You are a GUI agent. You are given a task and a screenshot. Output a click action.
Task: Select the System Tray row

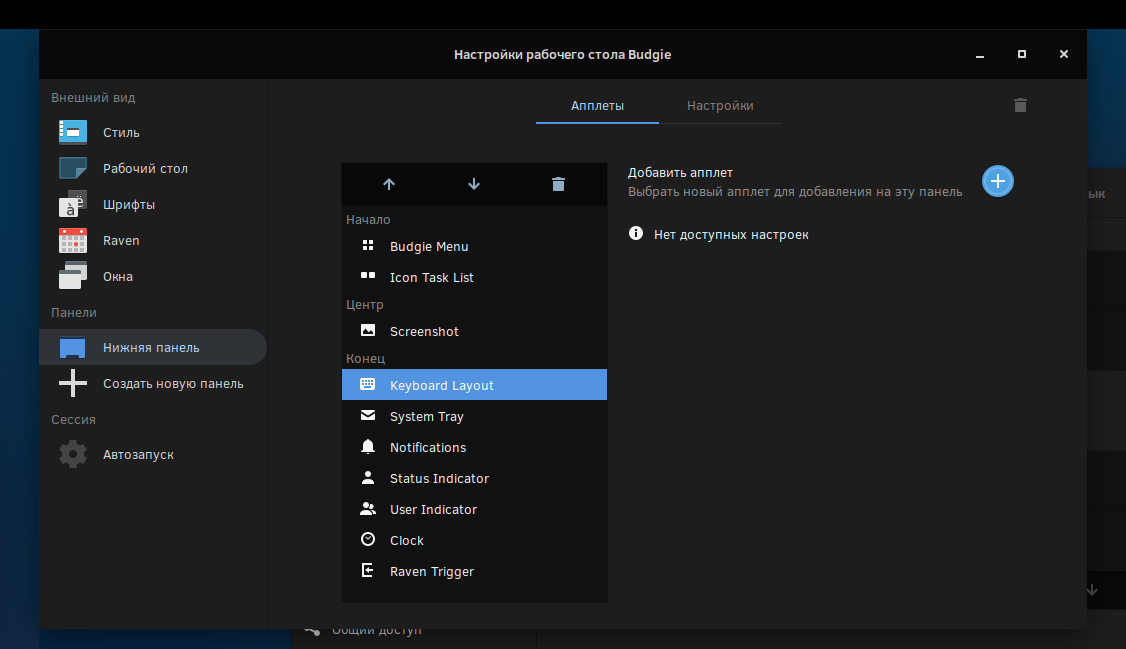[x=474, y=416]
